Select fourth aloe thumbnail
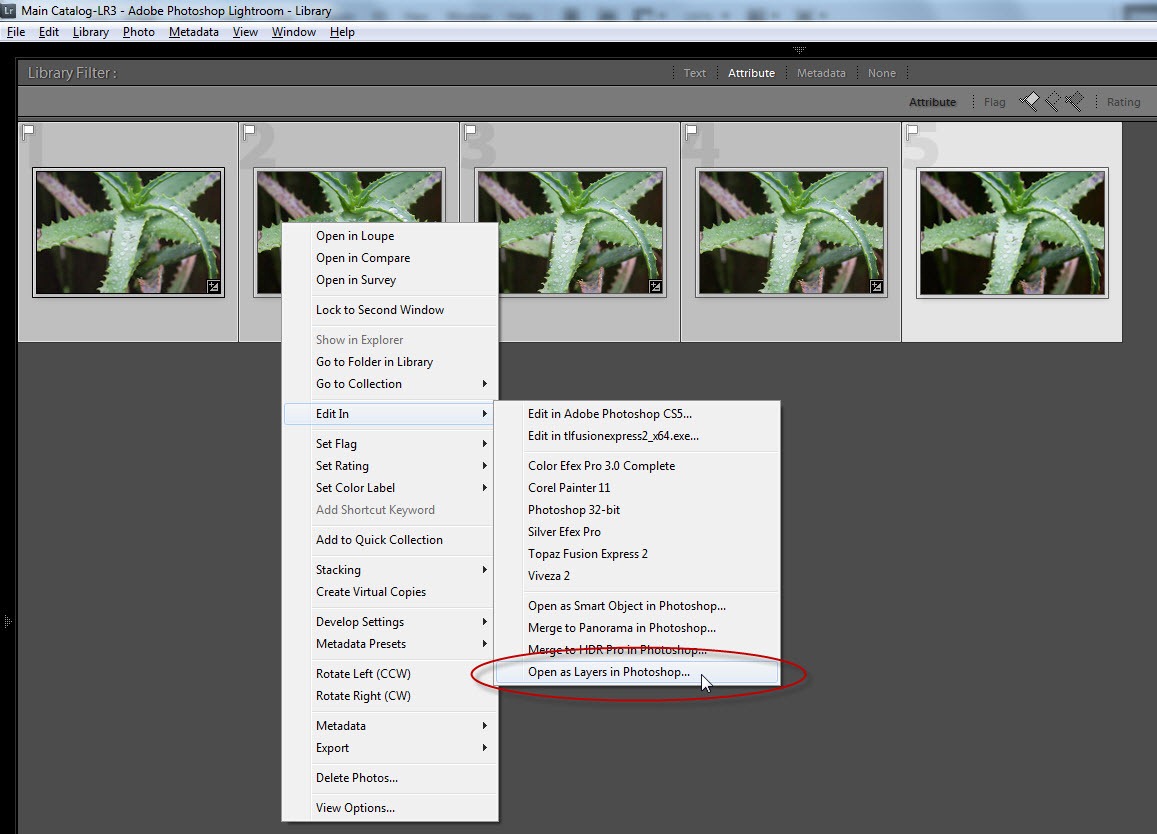 tap(791, 232)
